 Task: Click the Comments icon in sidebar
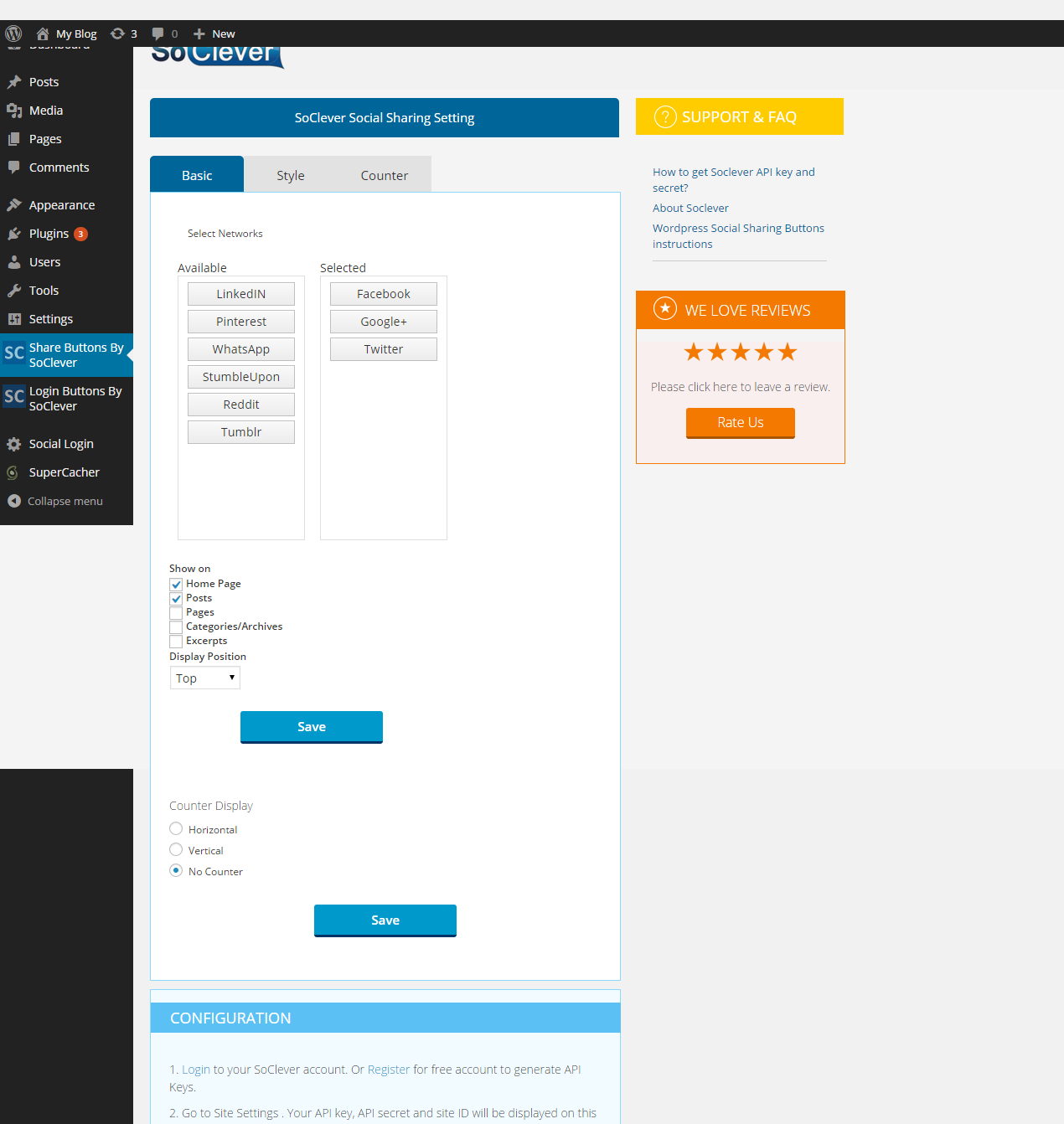point(14,168)
